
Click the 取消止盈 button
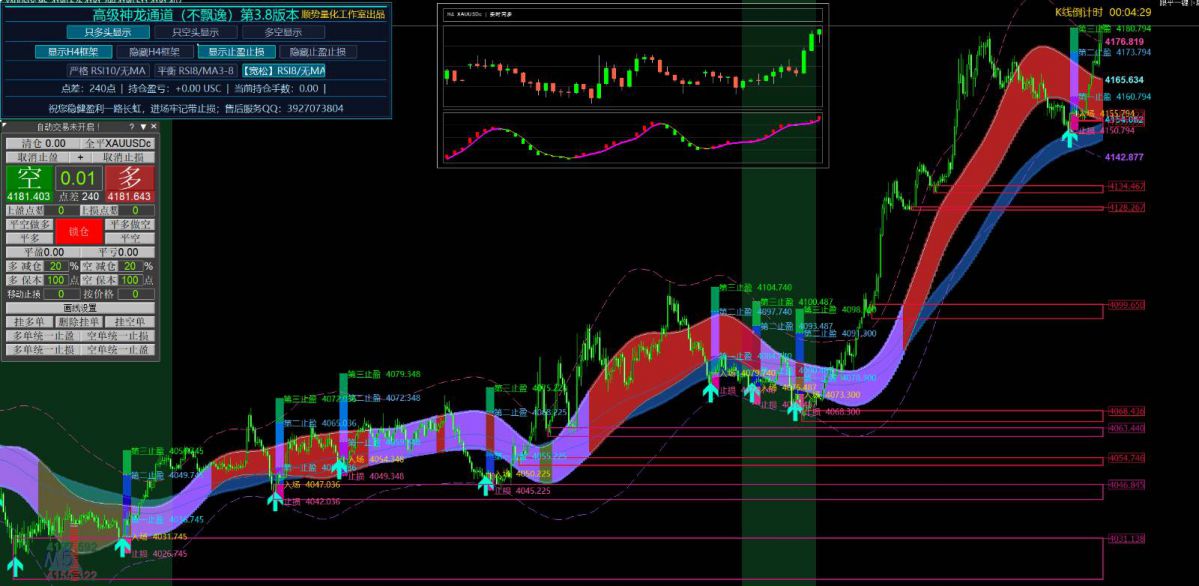37,157
